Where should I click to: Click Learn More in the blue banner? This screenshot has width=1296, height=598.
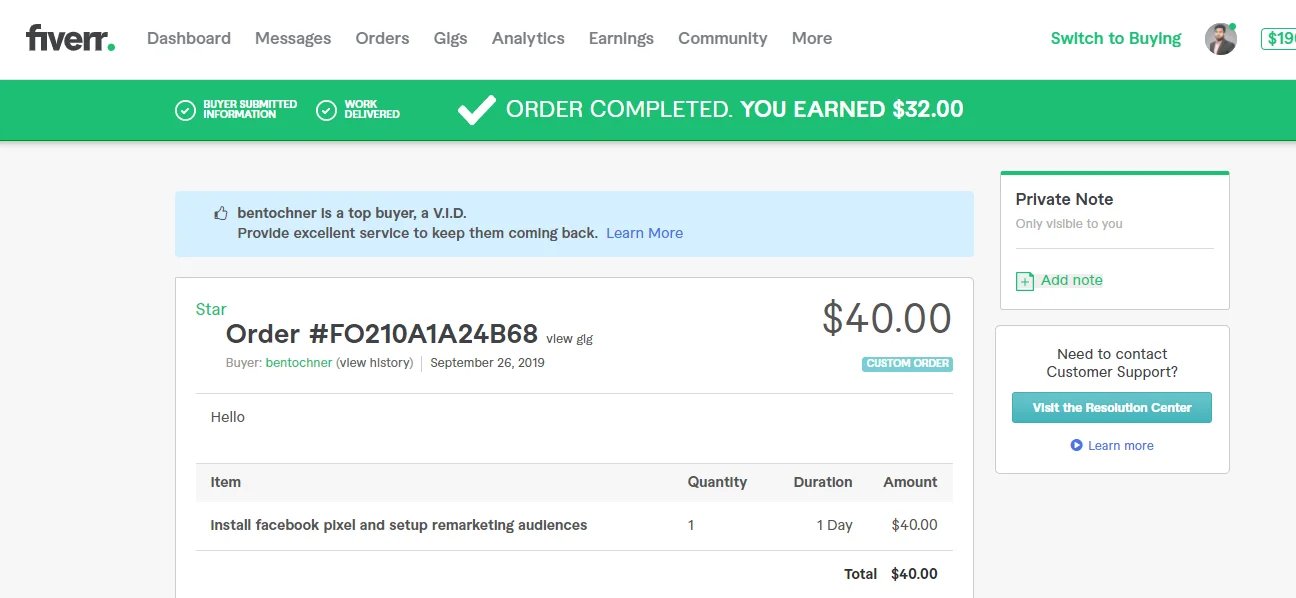point(644,233)
